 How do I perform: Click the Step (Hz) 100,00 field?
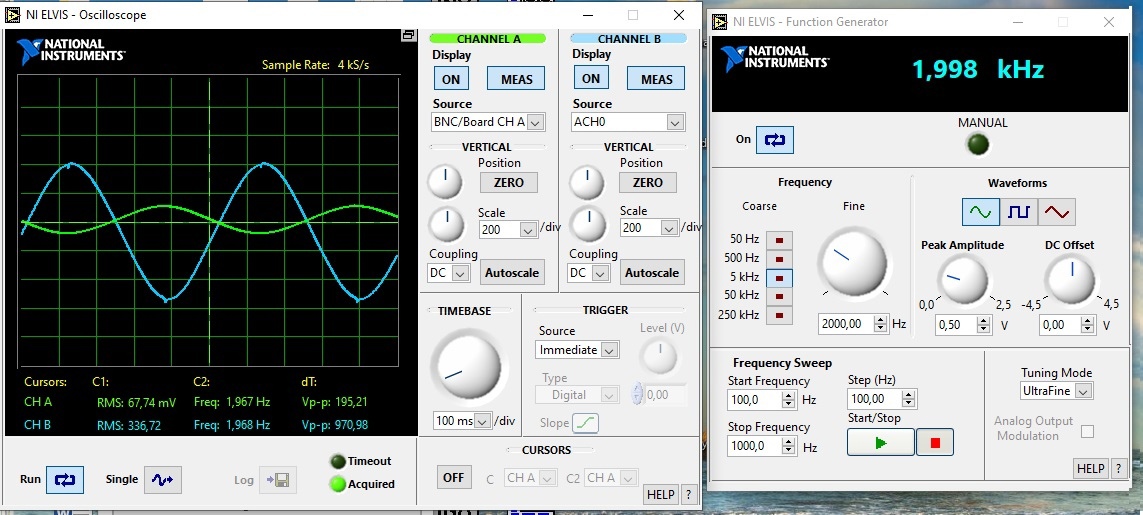[x=874, y=399]
